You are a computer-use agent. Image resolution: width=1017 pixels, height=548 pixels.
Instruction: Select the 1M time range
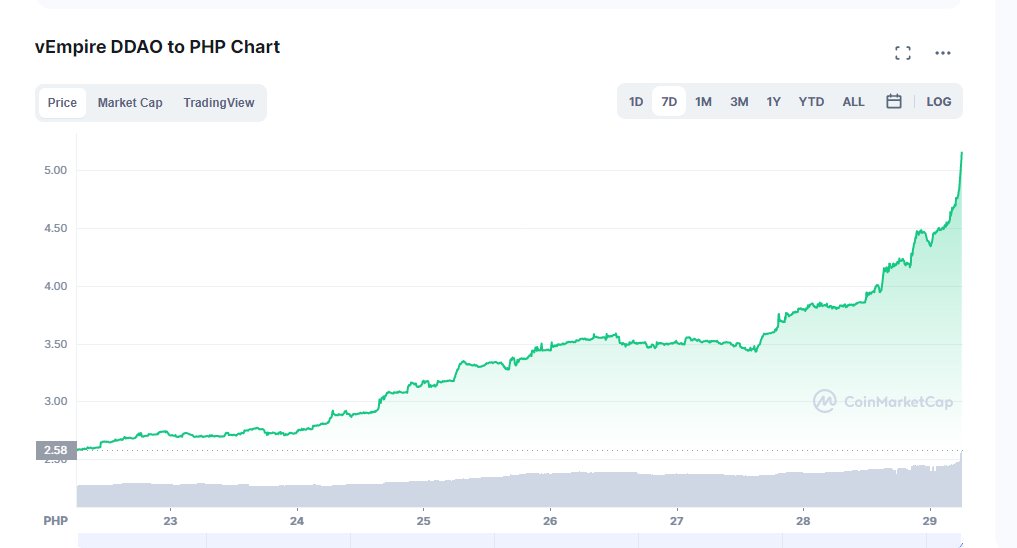click(703, 102)
